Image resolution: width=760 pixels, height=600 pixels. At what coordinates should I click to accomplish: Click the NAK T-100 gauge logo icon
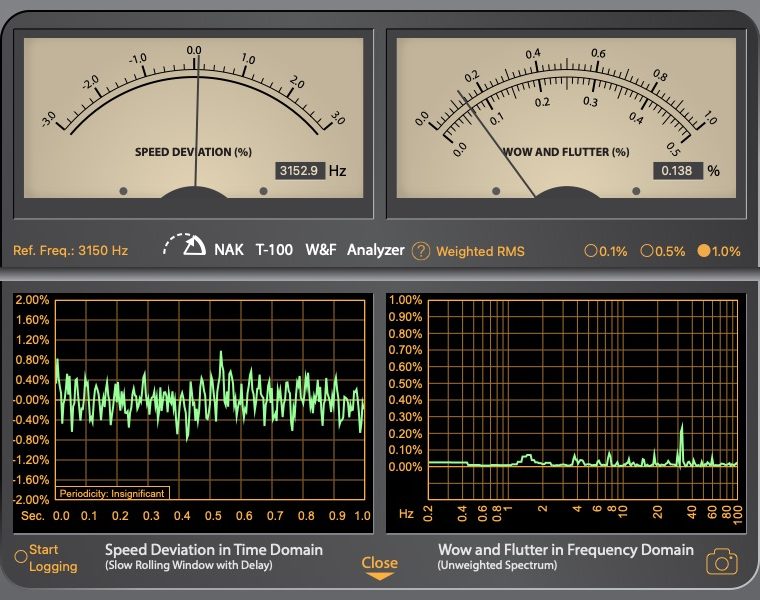coord(185,245)
